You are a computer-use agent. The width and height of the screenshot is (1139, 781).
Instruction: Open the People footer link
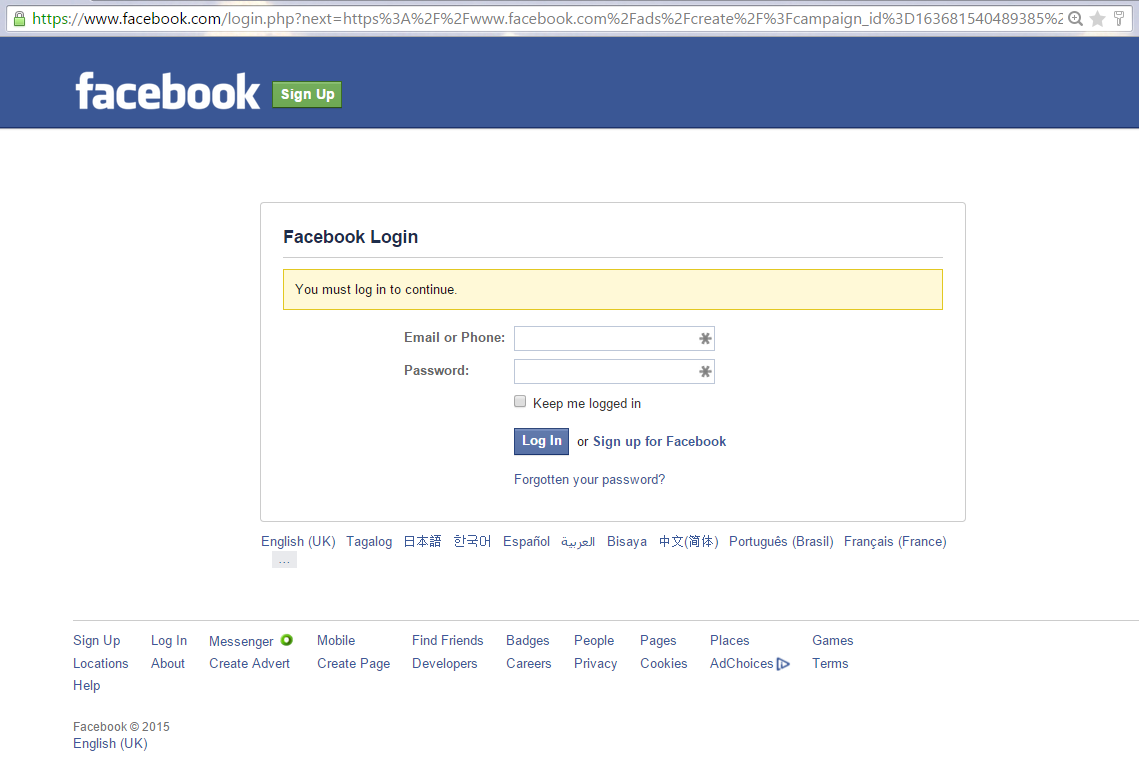[593, 641]
